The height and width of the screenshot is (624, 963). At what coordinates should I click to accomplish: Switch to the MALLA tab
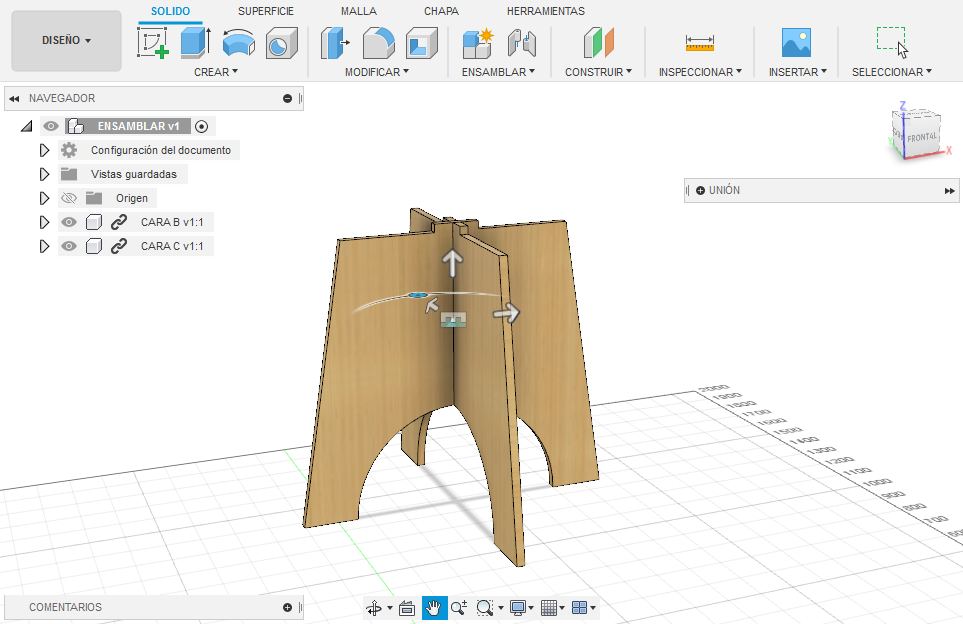(x=359, y=11)
